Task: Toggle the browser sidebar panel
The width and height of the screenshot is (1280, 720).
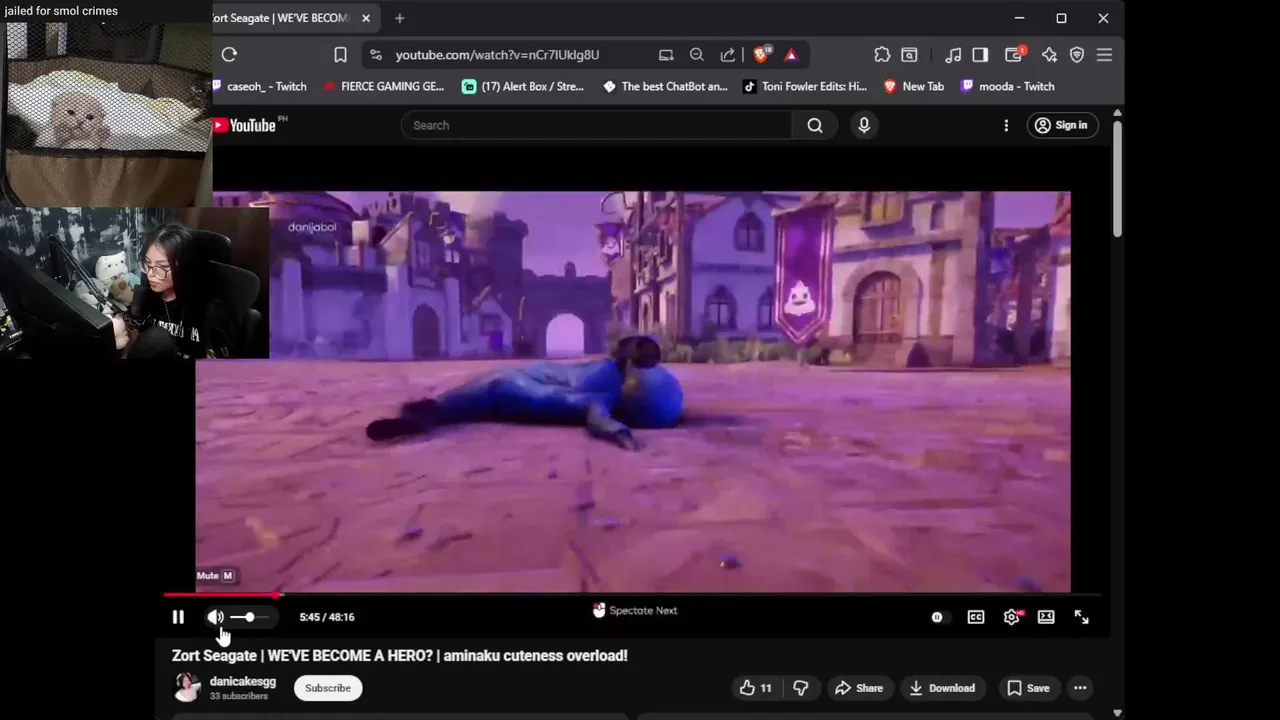Action: [x=980, y=55]
